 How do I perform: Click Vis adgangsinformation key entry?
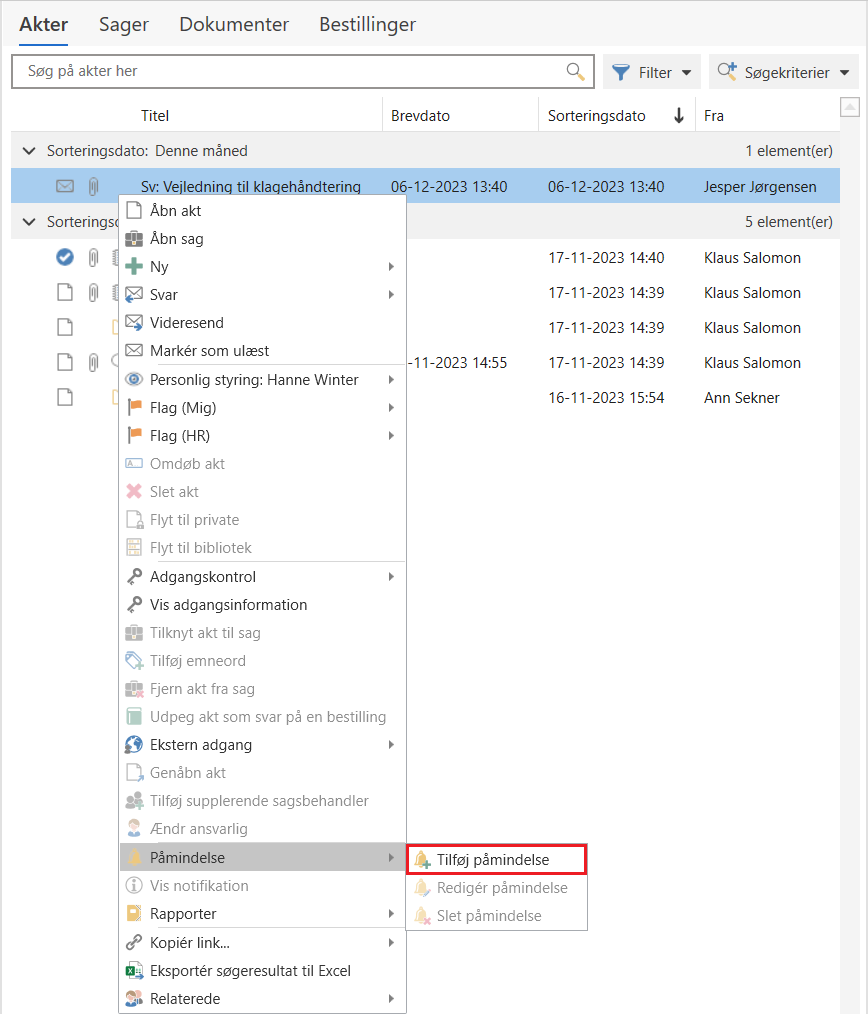pyautogui.click(x=228, y=605)
